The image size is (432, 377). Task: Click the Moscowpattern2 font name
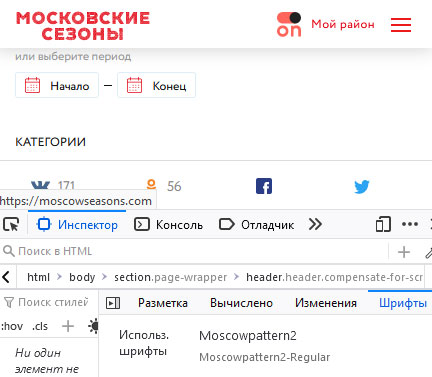248,336
